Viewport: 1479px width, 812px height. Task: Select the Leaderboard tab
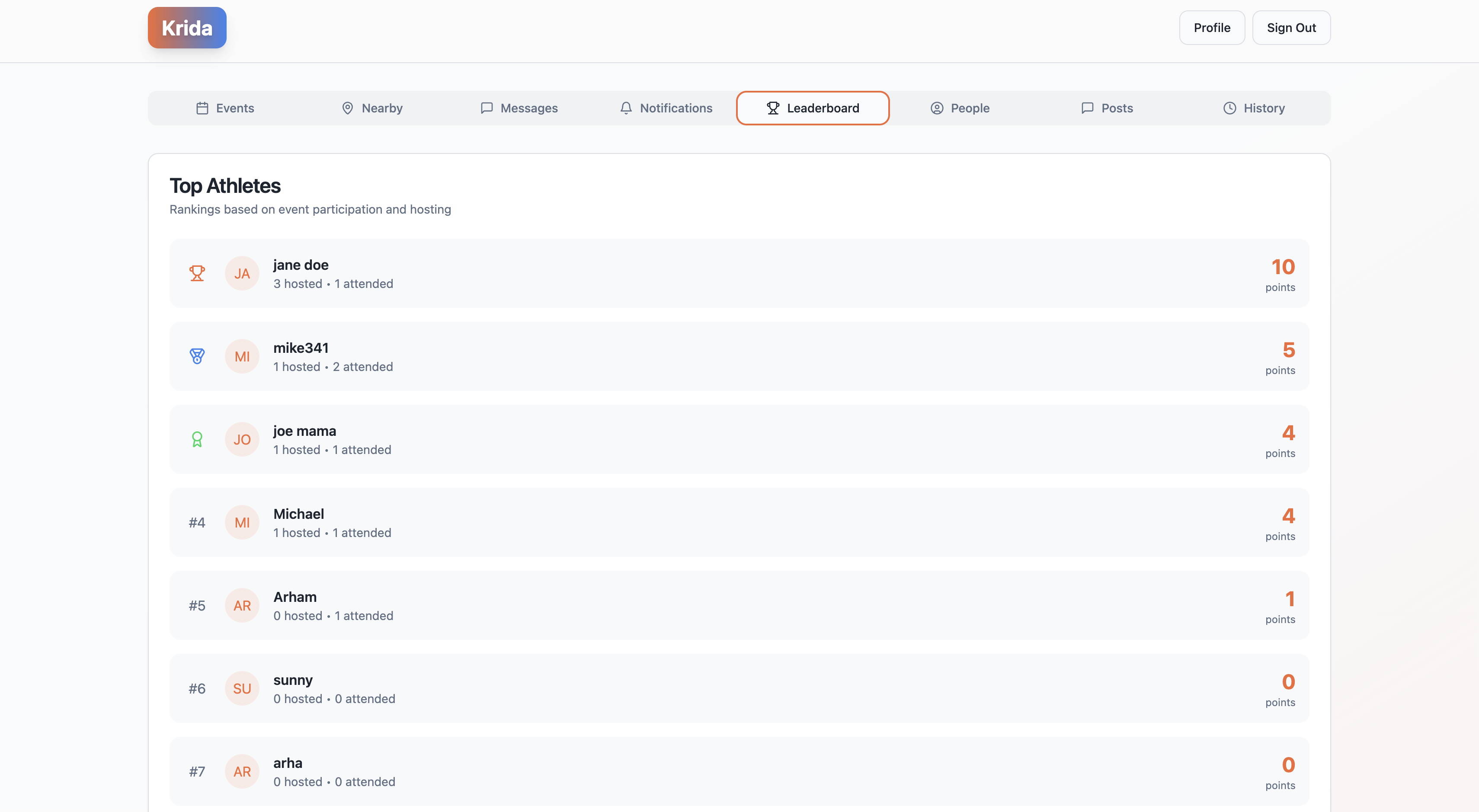[813, 108]
